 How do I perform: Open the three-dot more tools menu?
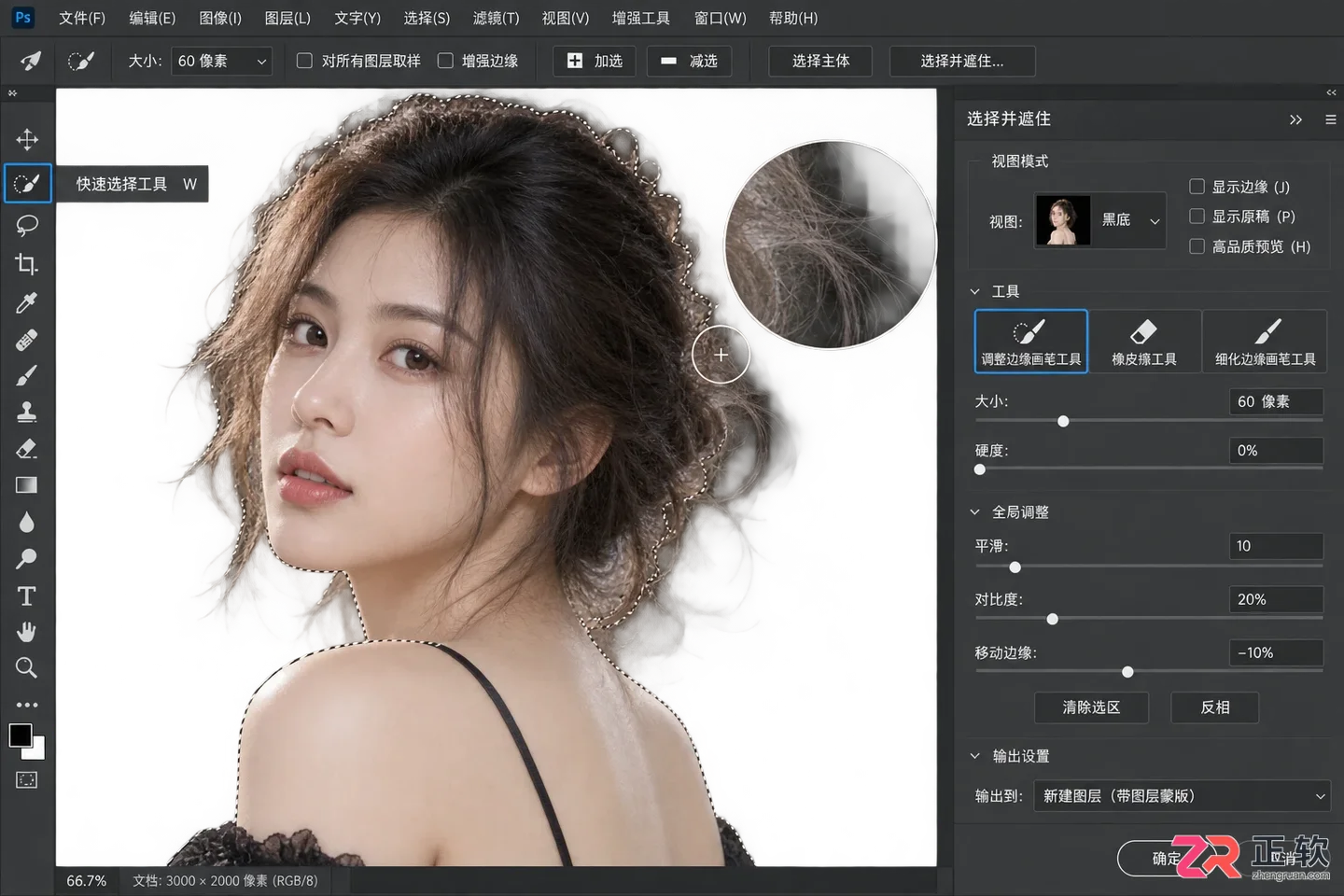[27, 705]
